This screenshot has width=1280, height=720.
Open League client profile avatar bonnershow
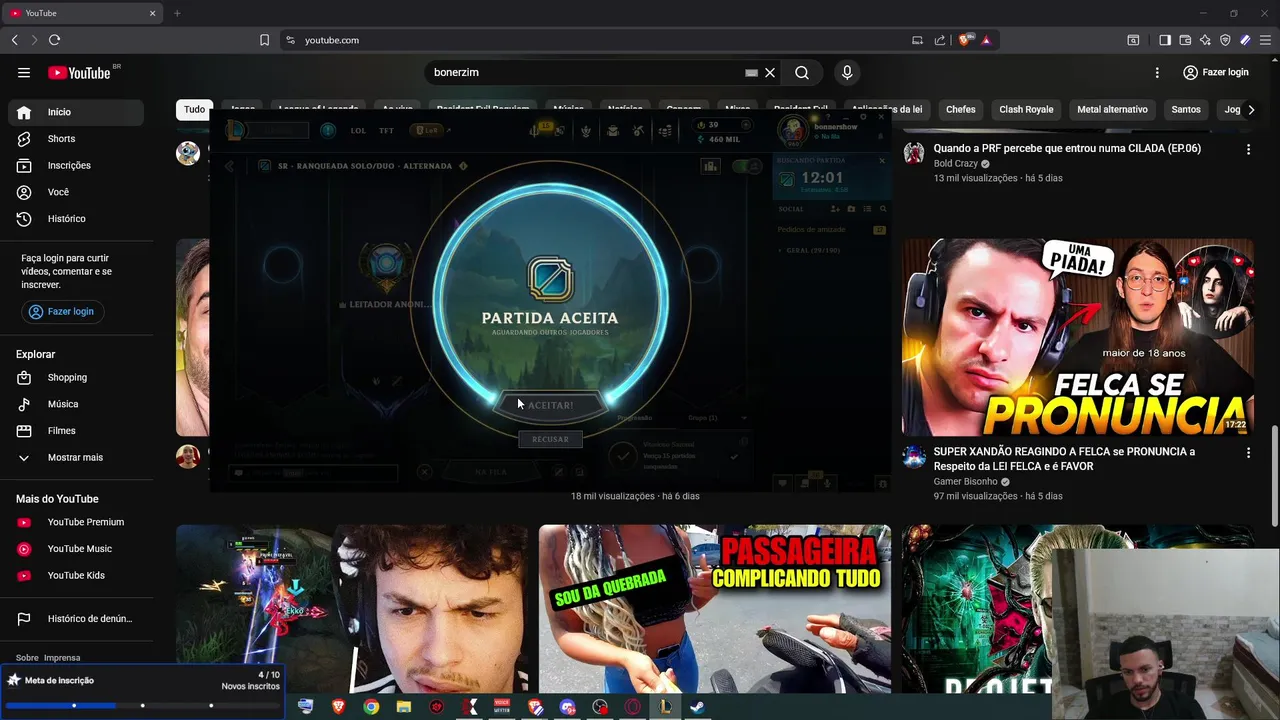(793, 131)
